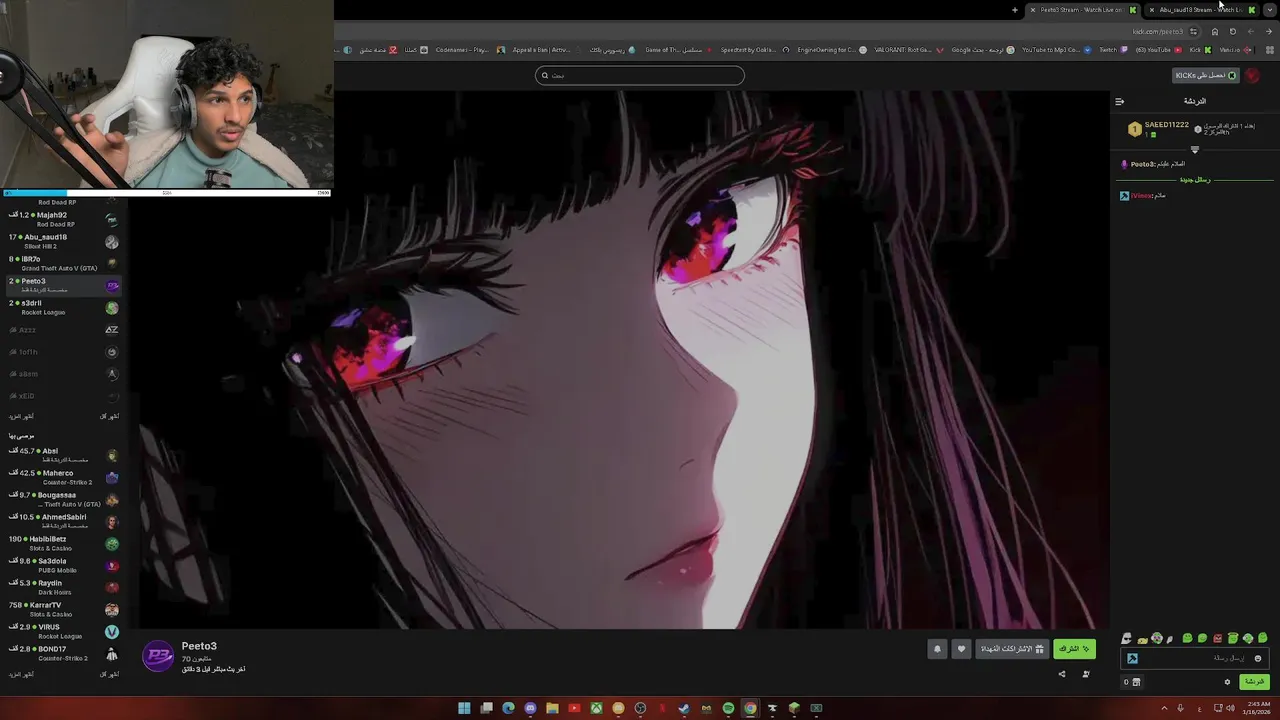Viewport: 1280px width, 720px height.
Task: Insert the red angry emote
Action: click(x=1218, y=638)
